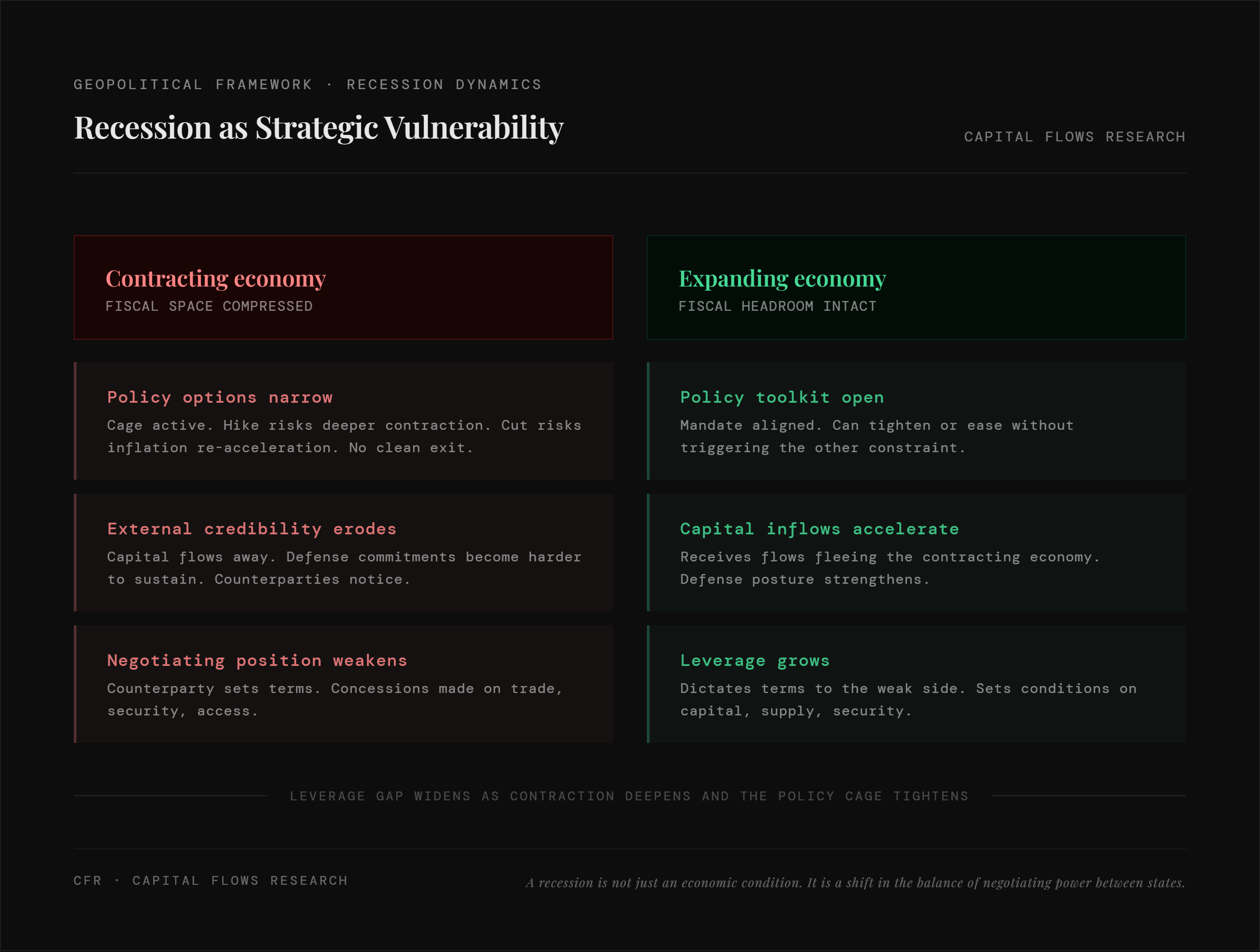Screen dimensions: 1260x952
Task: Click the Fiscal Headroom Intact subtitle
Action: tap(777, 306)
